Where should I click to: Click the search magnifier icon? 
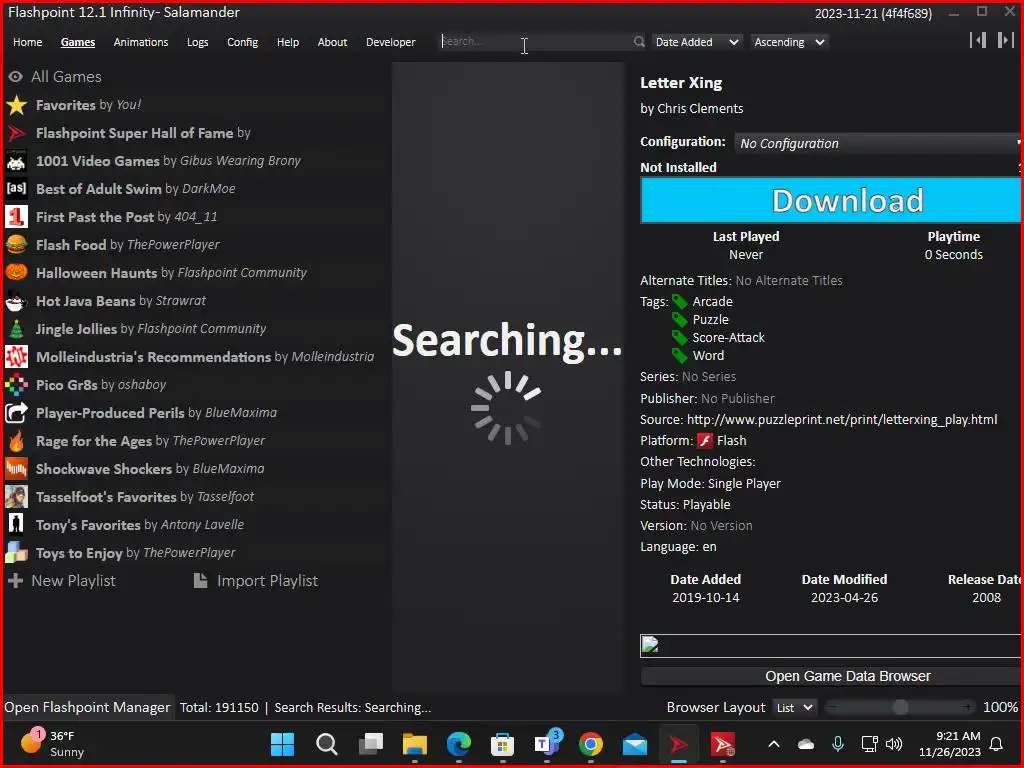point(639,42)
